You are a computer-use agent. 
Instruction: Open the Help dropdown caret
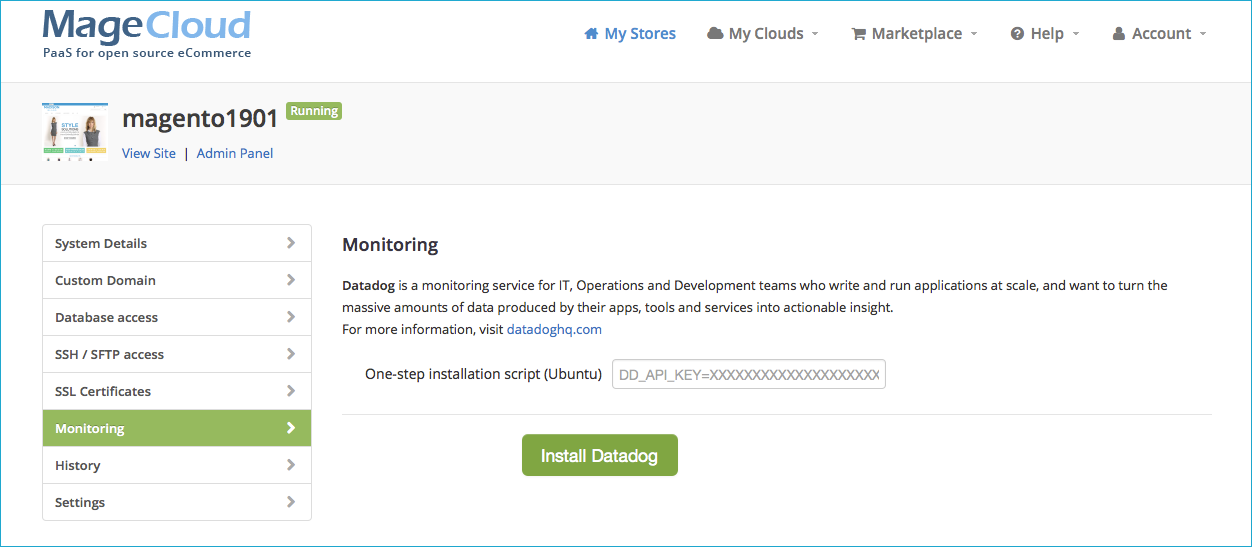point(1076,34)
